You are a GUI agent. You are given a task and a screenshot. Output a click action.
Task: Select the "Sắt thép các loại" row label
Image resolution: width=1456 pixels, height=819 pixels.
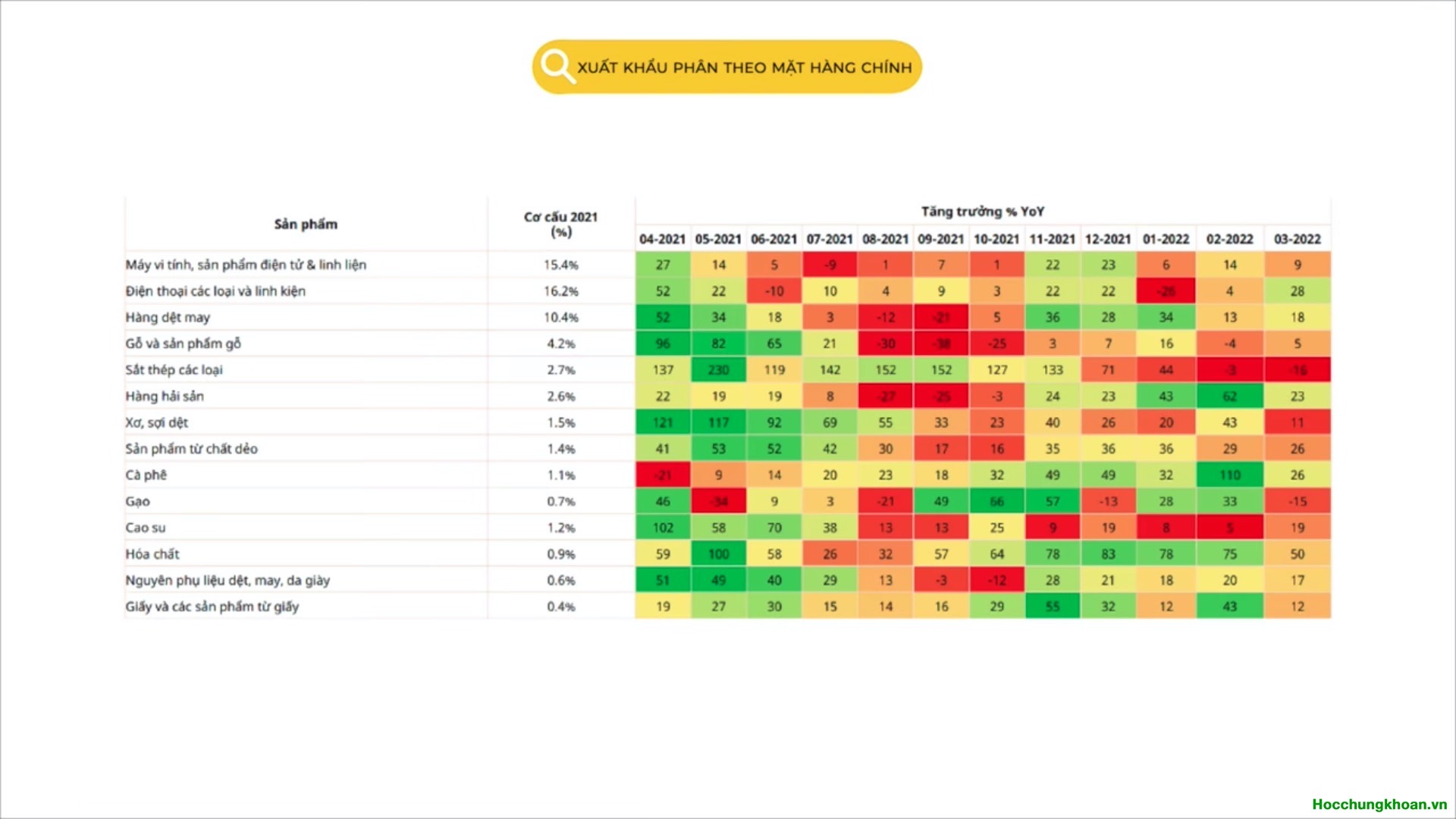174,370
